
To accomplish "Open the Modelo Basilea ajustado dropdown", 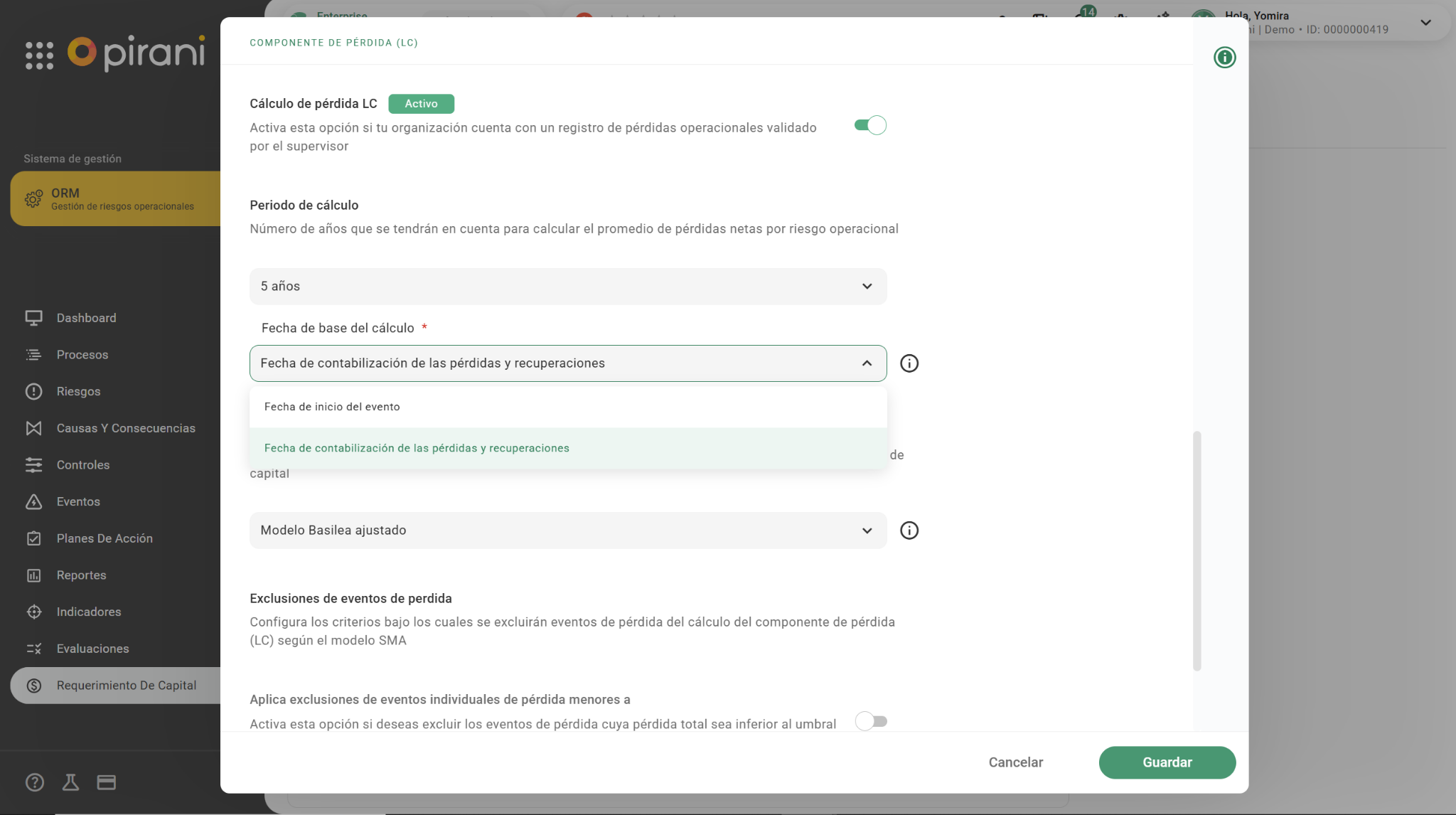I will 567,531.
